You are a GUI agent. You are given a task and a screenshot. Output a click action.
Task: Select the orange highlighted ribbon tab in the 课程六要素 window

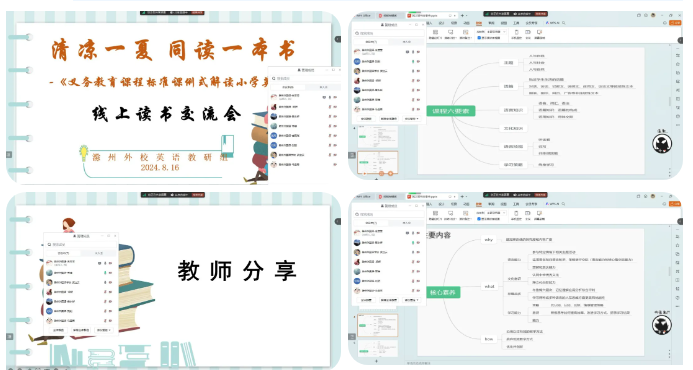coord(479,23)
